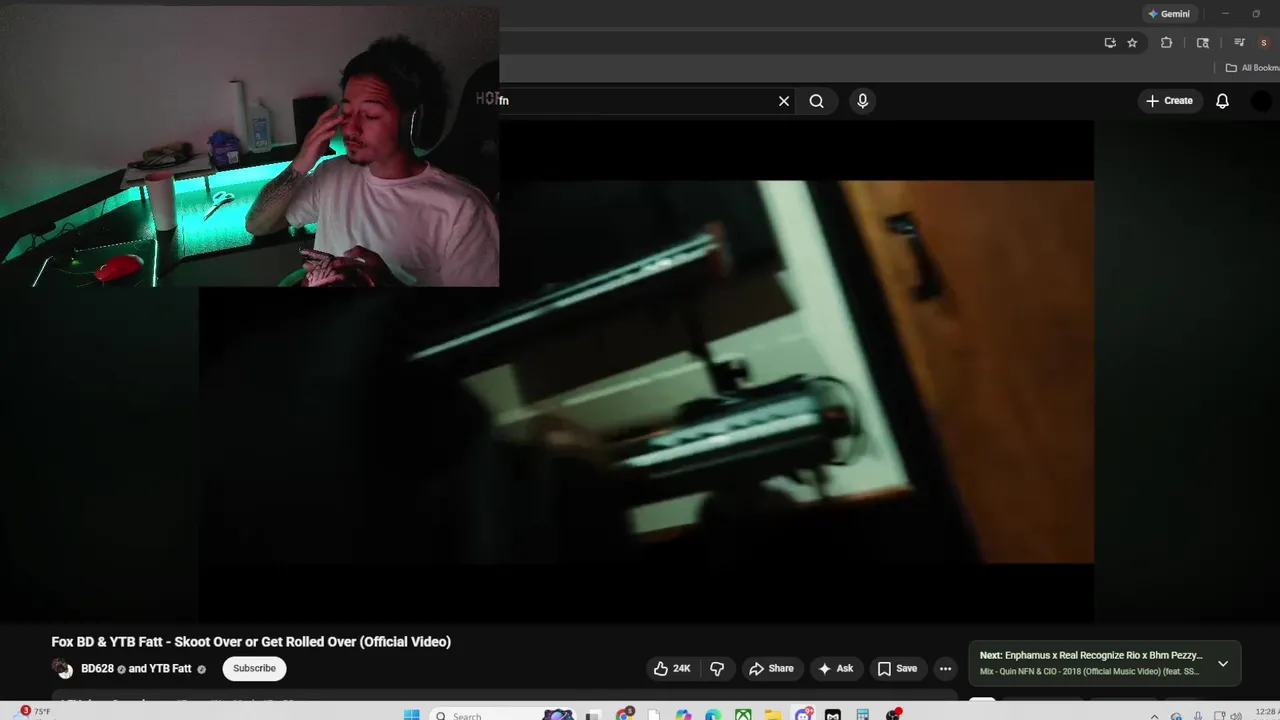Viewport: 1280px width, 720px height.
Task: Click the Next: Enphamus x Real Recognize Rio entry
Action: tap(1091, 656)
